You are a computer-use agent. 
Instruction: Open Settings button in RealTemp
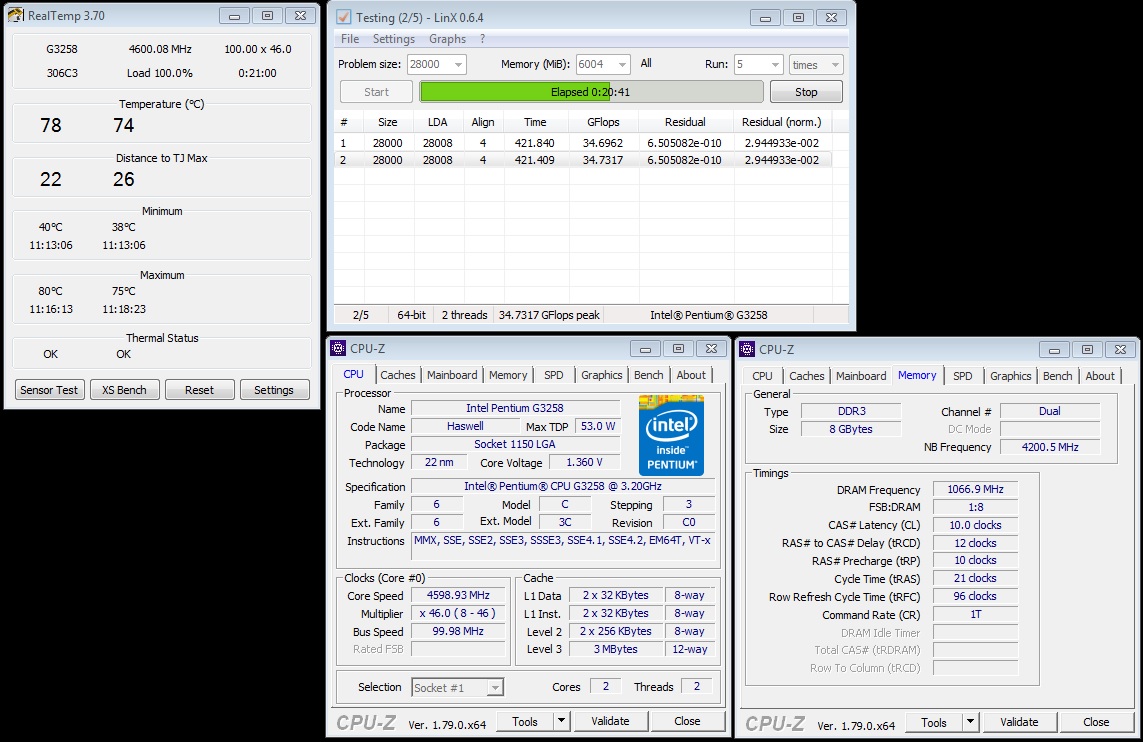(x=274, y=390)
